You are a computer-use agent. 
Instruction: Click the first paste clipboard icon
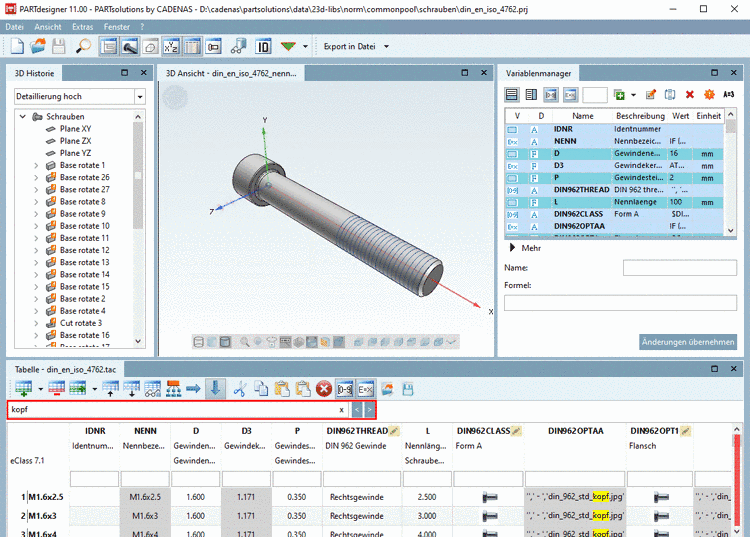coord(282,389)
